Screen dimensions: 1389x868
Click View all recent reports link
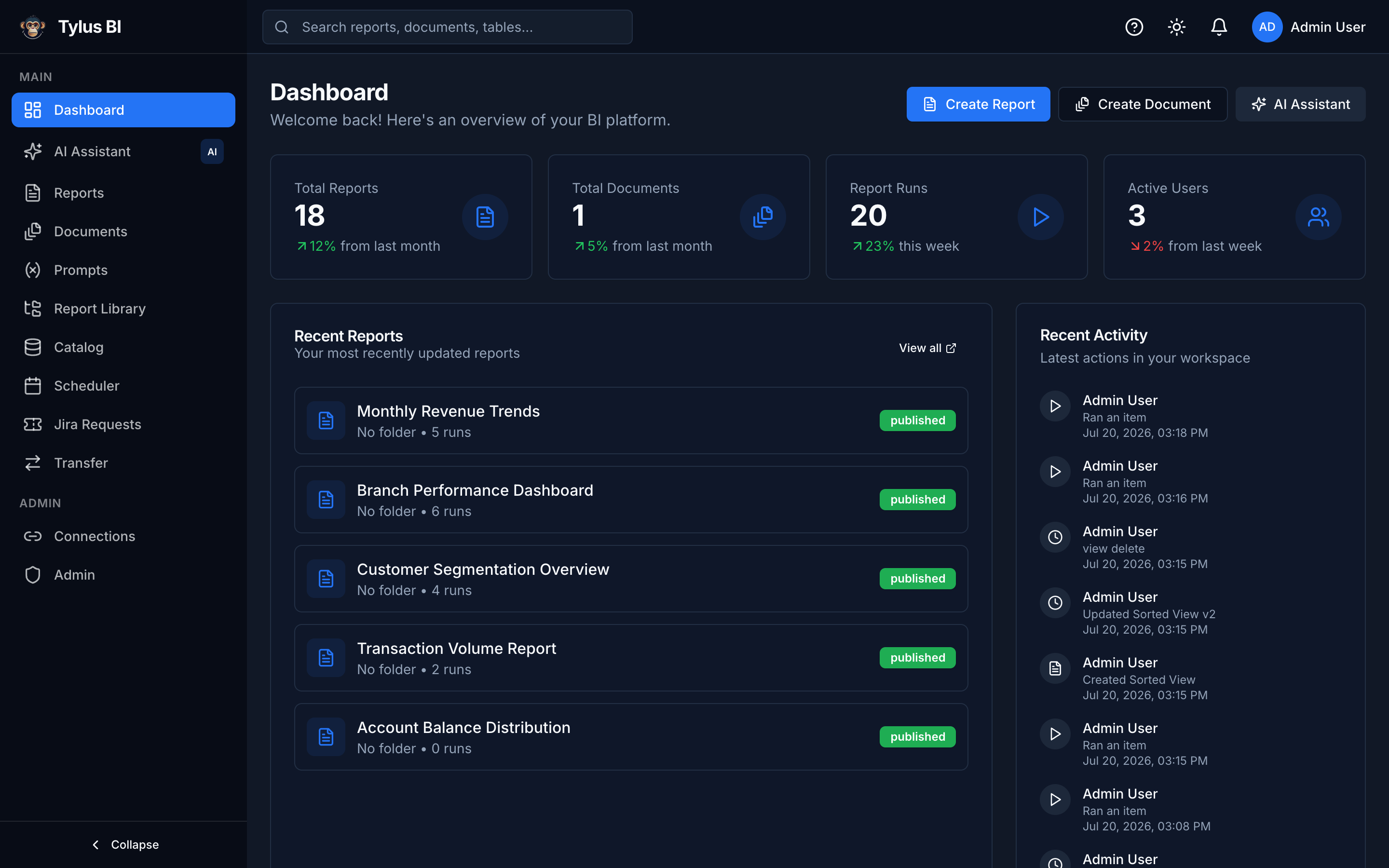[927, 348]
